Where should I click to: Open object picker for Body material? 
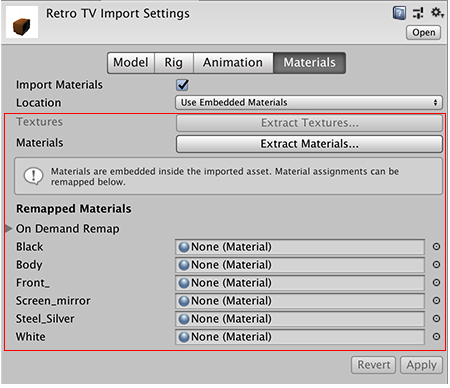436,265
